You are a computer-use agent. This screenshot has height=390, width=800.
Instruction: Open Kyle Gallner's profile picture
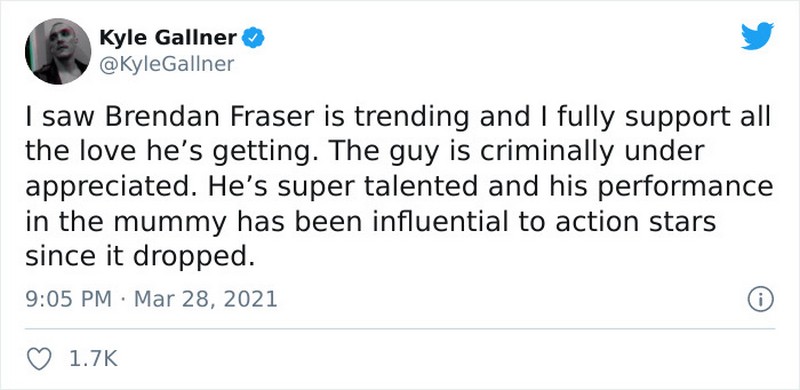[58, 51]
